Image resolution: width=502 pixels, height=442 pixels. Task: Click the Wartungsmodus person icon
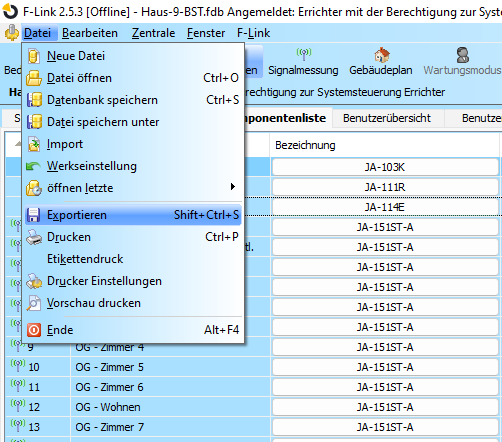463,55
